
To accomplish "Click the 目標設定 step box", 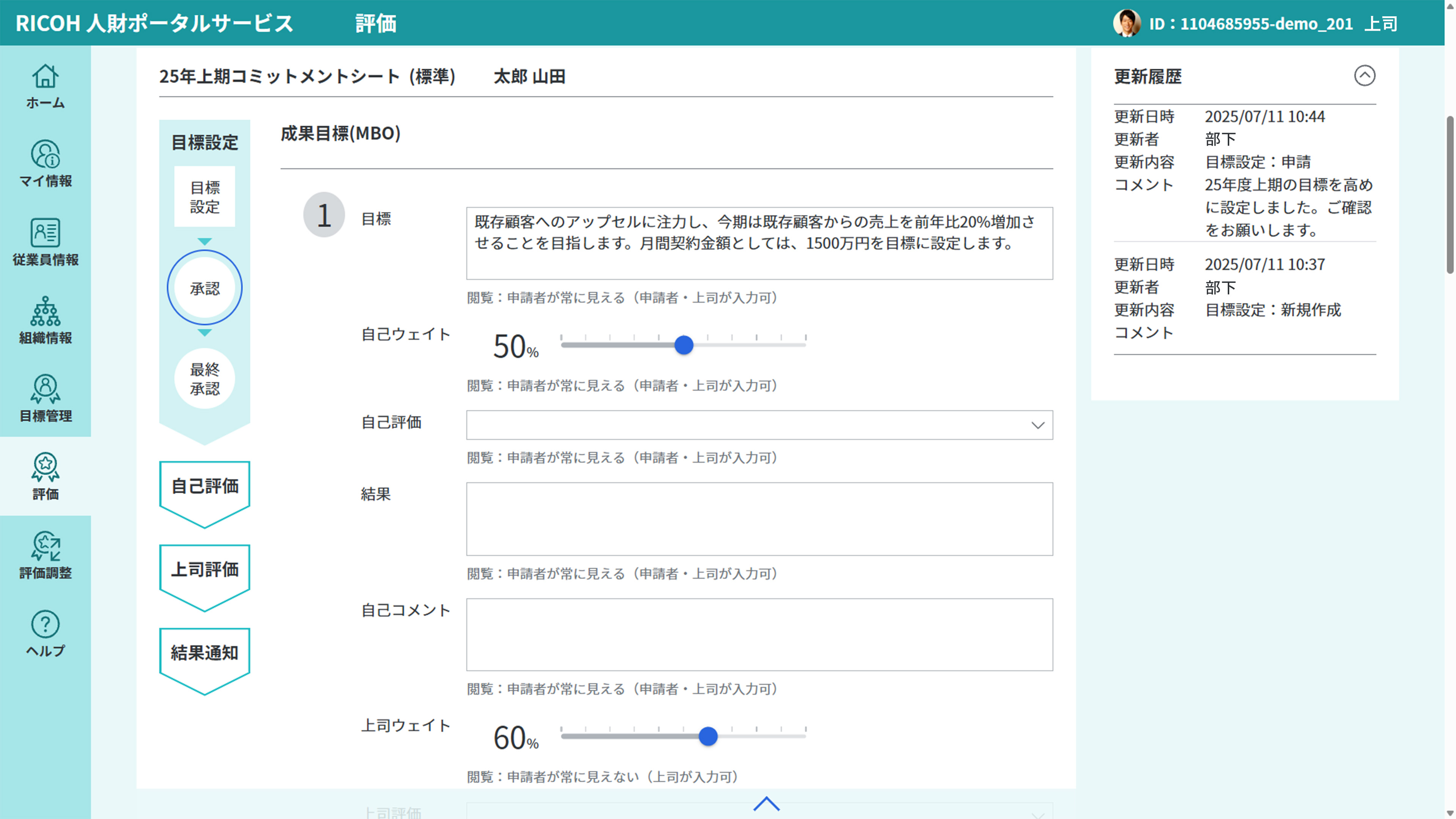I will pos(205,197).
